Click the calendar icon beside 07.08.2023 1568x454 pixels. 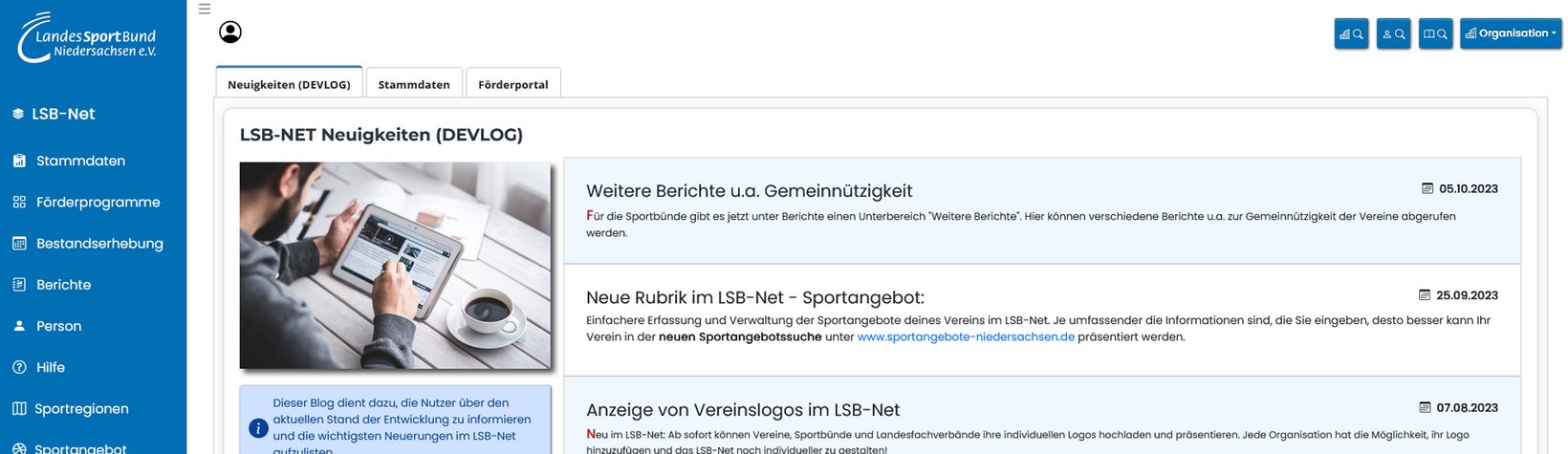pos(1425,408)
